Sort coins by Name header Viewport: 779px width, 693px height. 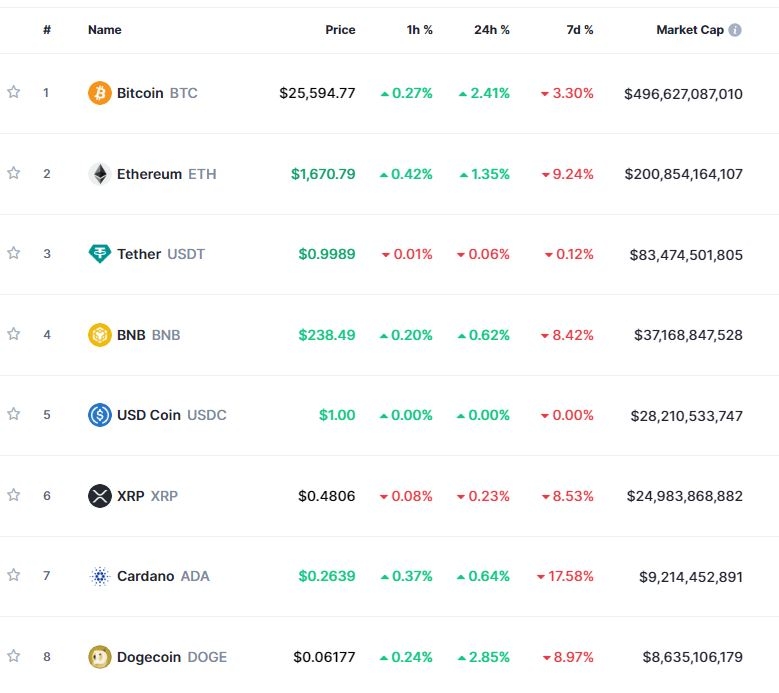click(x=104, y=30)
